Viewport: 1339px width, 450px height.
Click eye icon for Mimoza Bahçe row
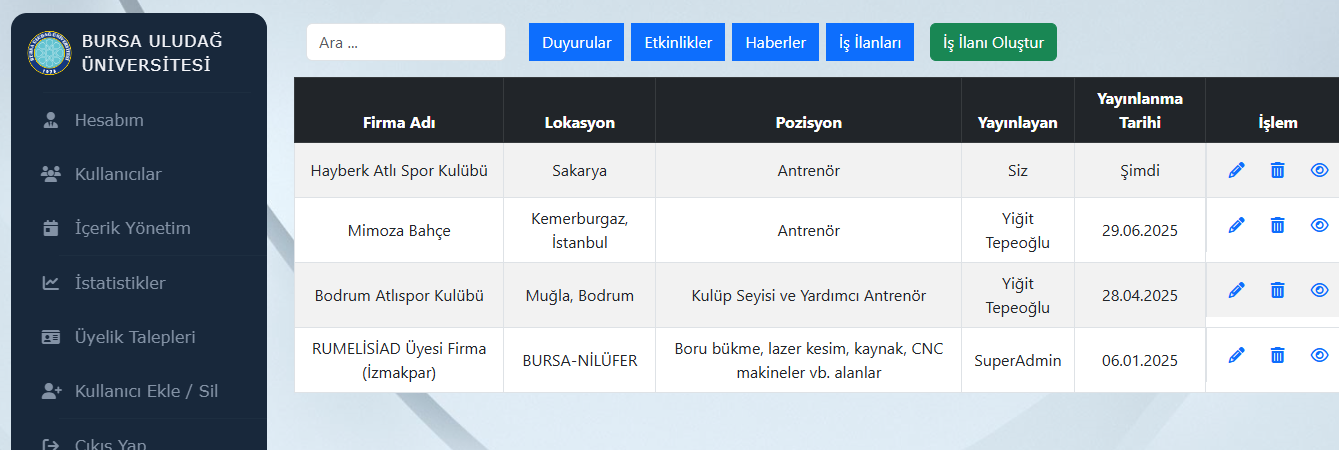[x=1319, y=226]
